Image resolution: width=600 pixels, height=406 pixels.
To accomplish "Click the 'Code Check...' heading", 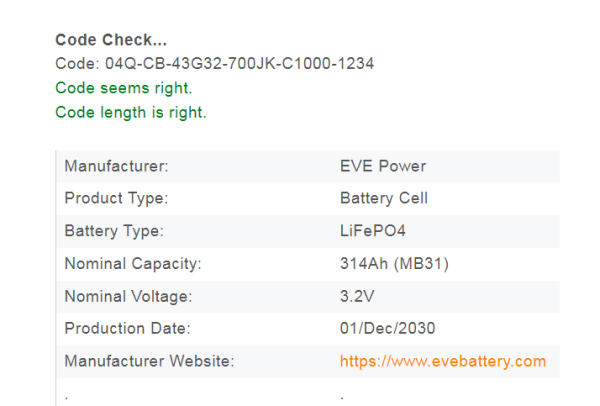I will point(111,40).
